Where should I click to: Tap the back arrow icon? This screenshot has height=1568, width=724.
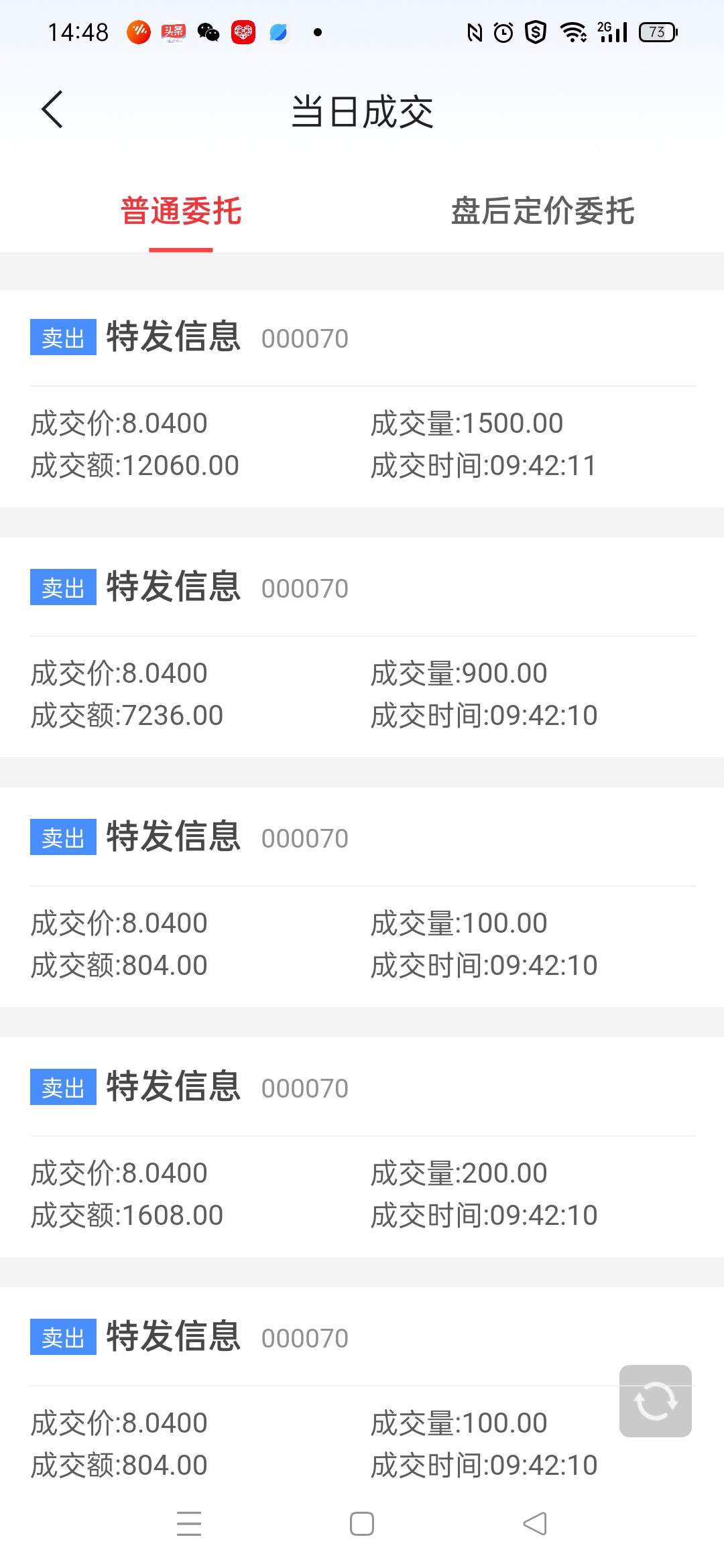pos(52,109)
